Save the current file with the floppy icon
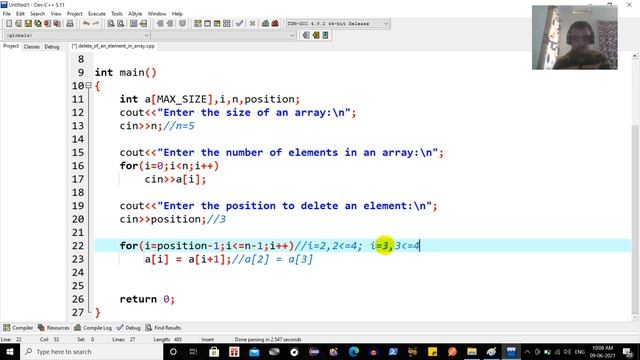Viewport: 640px width, 360px height. coord(28,24)
